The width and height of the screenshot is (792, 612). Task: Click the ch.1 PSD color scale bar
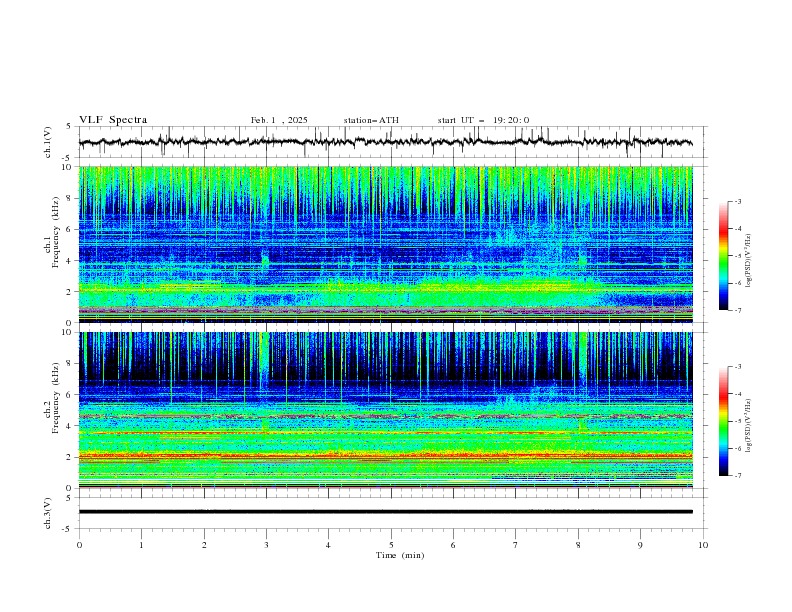pos(723,256)
